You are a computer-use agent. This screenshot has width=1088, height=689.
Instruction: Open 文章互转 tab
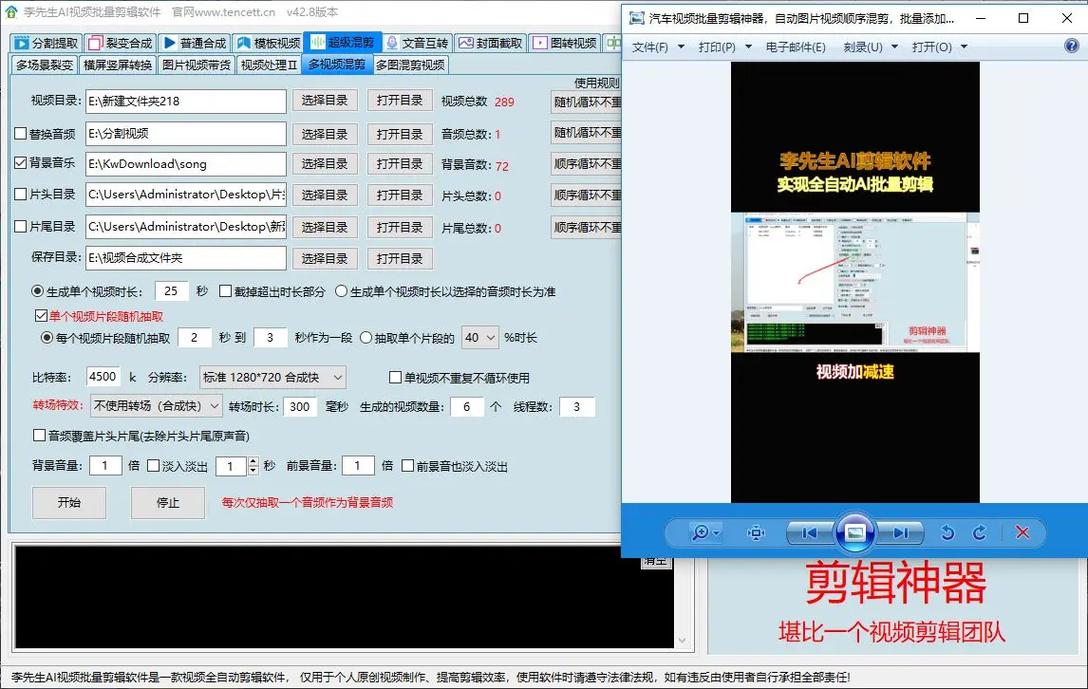(417, 43)
